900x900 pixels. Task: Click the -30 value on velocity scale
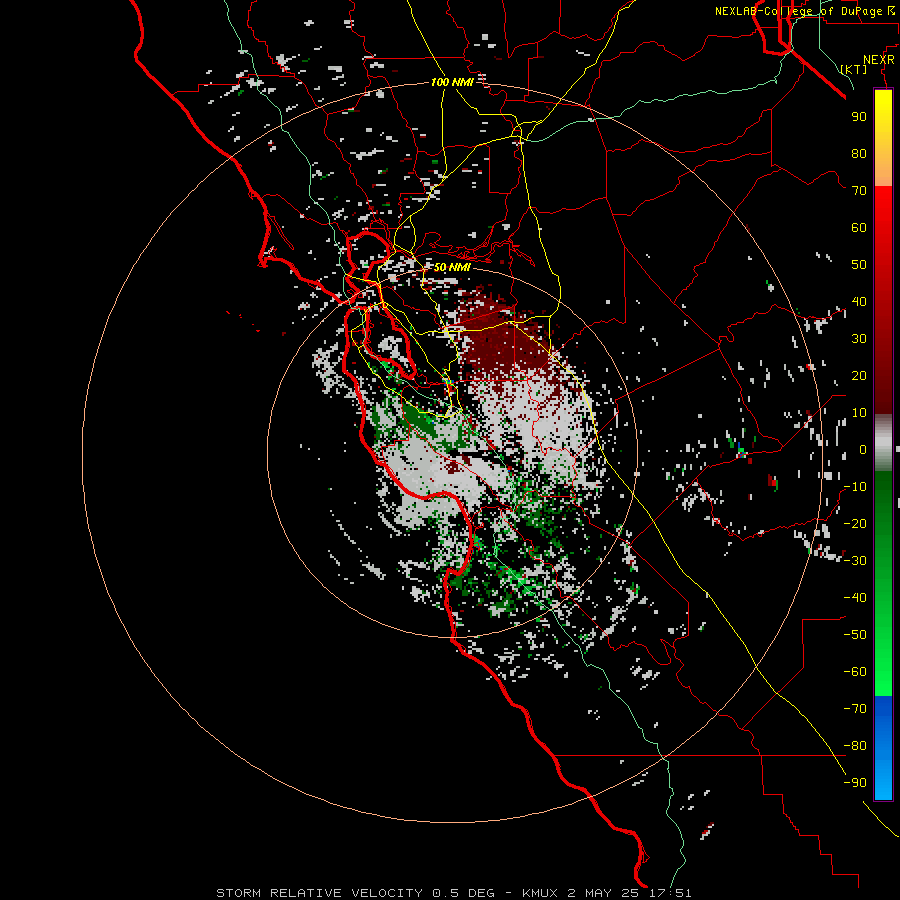pyautogui.click(x=855, y=561)
